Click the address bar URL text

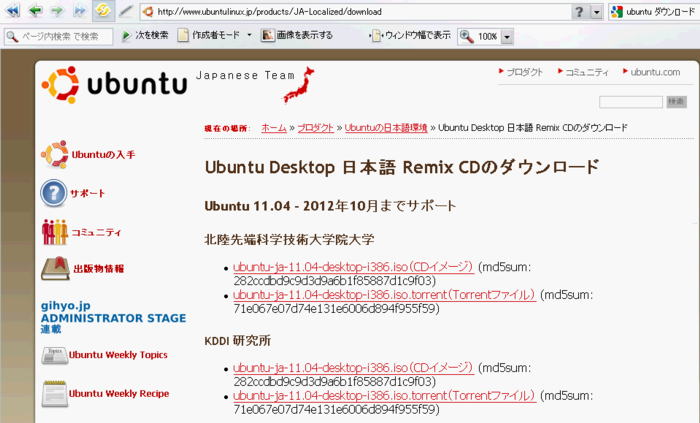click(269, 12)
